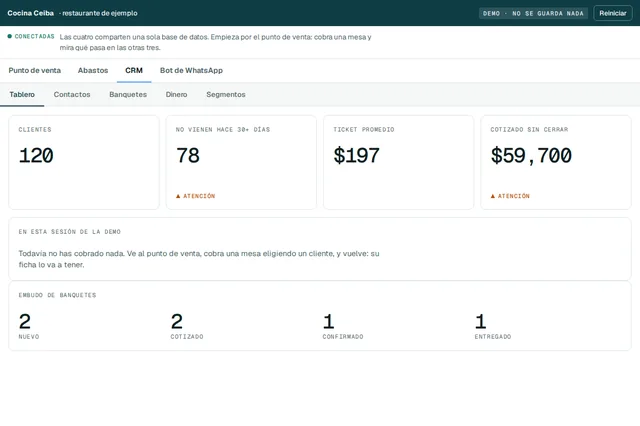This screenshot has height=426, width=640.
Task: Click the 'Todavía no has cobrado nada' message
Action: coord(199,259)
